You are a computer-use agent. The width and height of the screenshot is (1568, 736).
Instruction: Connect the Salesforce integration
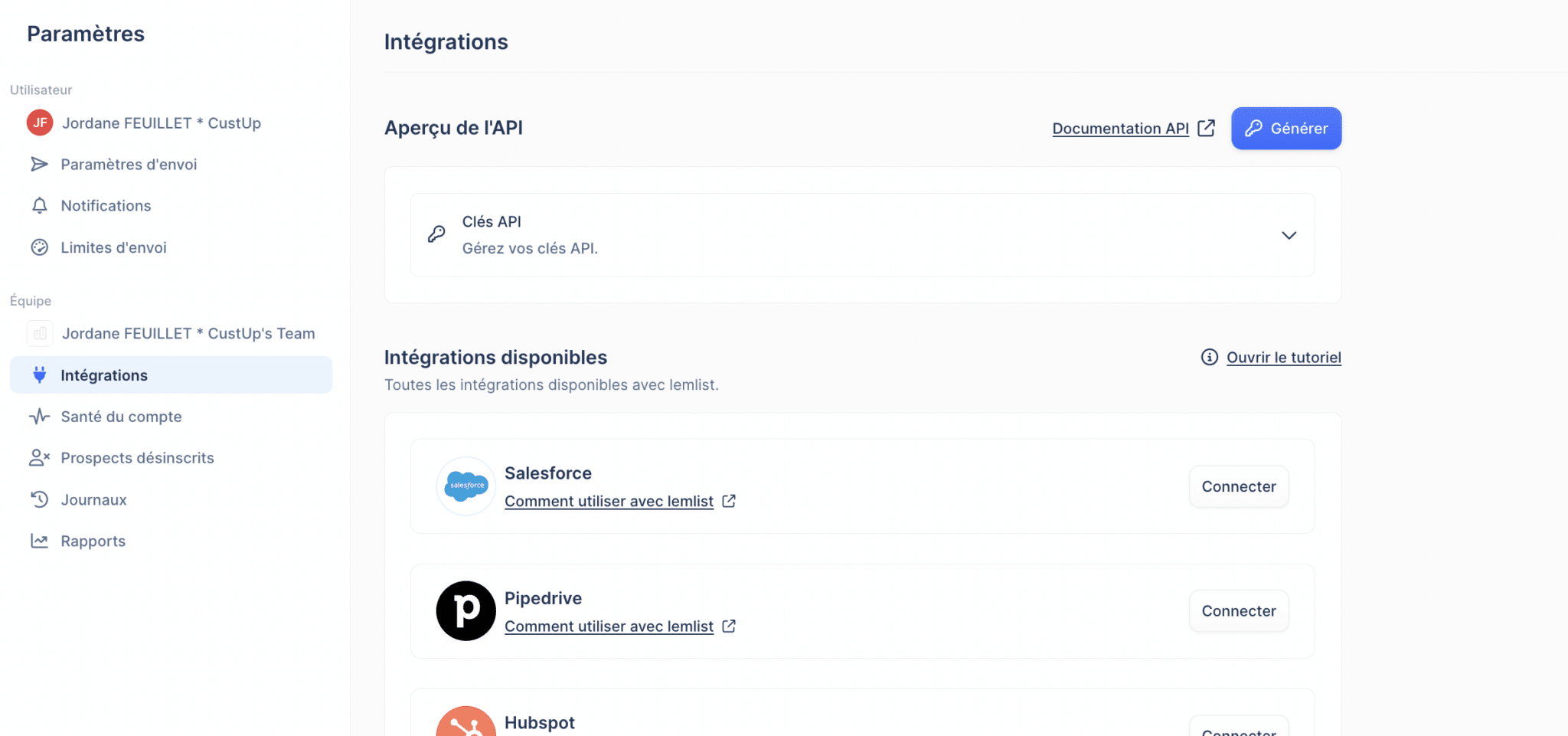pos(1239,486)
